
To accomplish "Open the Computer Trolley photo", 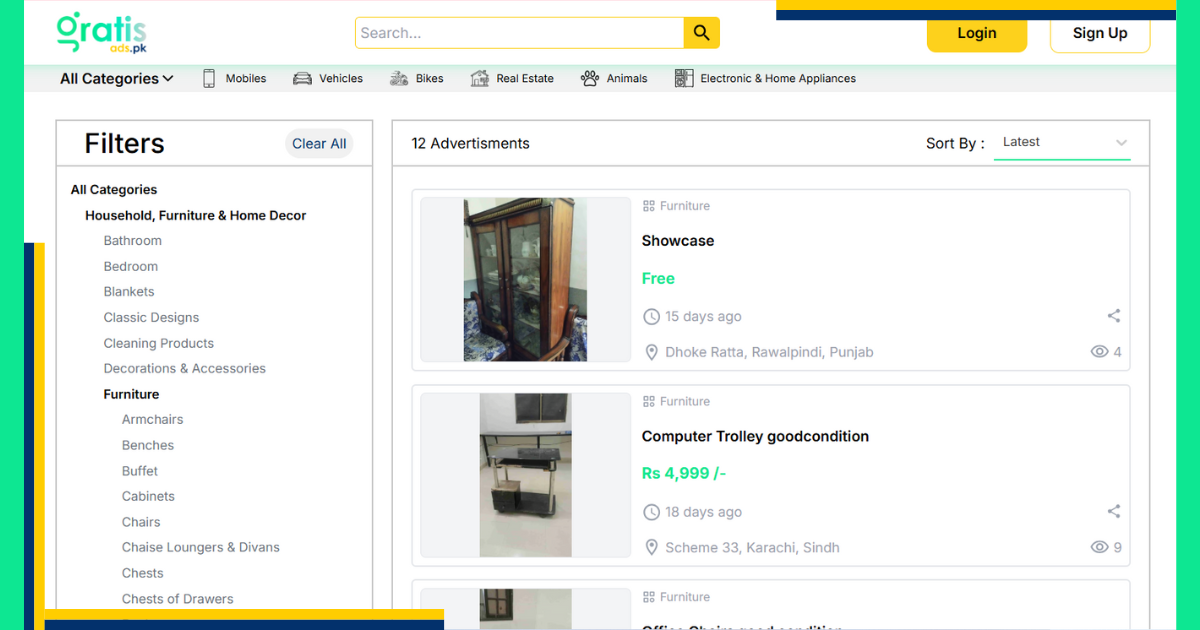I will point(525,475).
